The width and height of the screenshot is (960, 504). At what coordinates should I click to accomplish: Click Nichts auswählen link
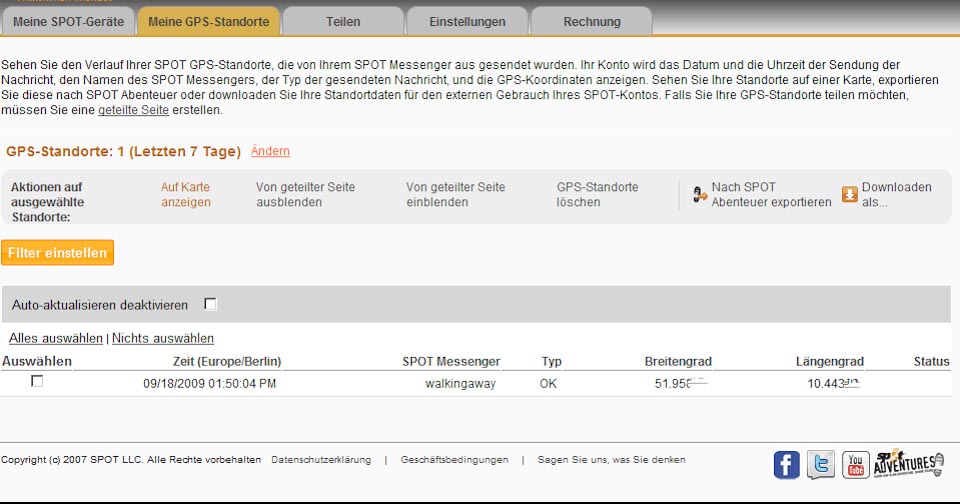point(162,339)
